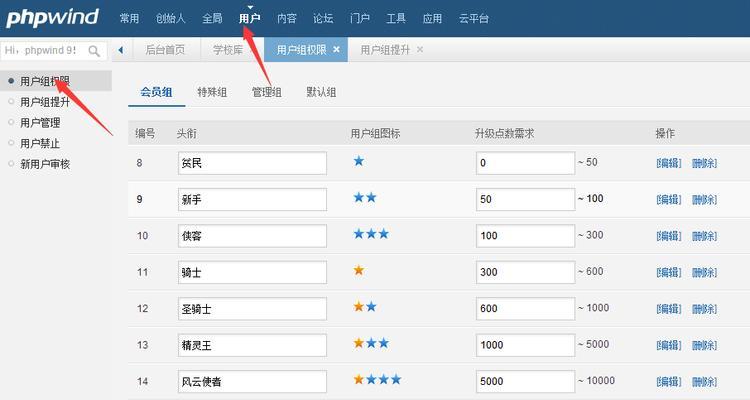The height and width of the screenshot is (400, 750).
Task: Click title field containing 圣骑士
Action: click(x=253, y=309)
